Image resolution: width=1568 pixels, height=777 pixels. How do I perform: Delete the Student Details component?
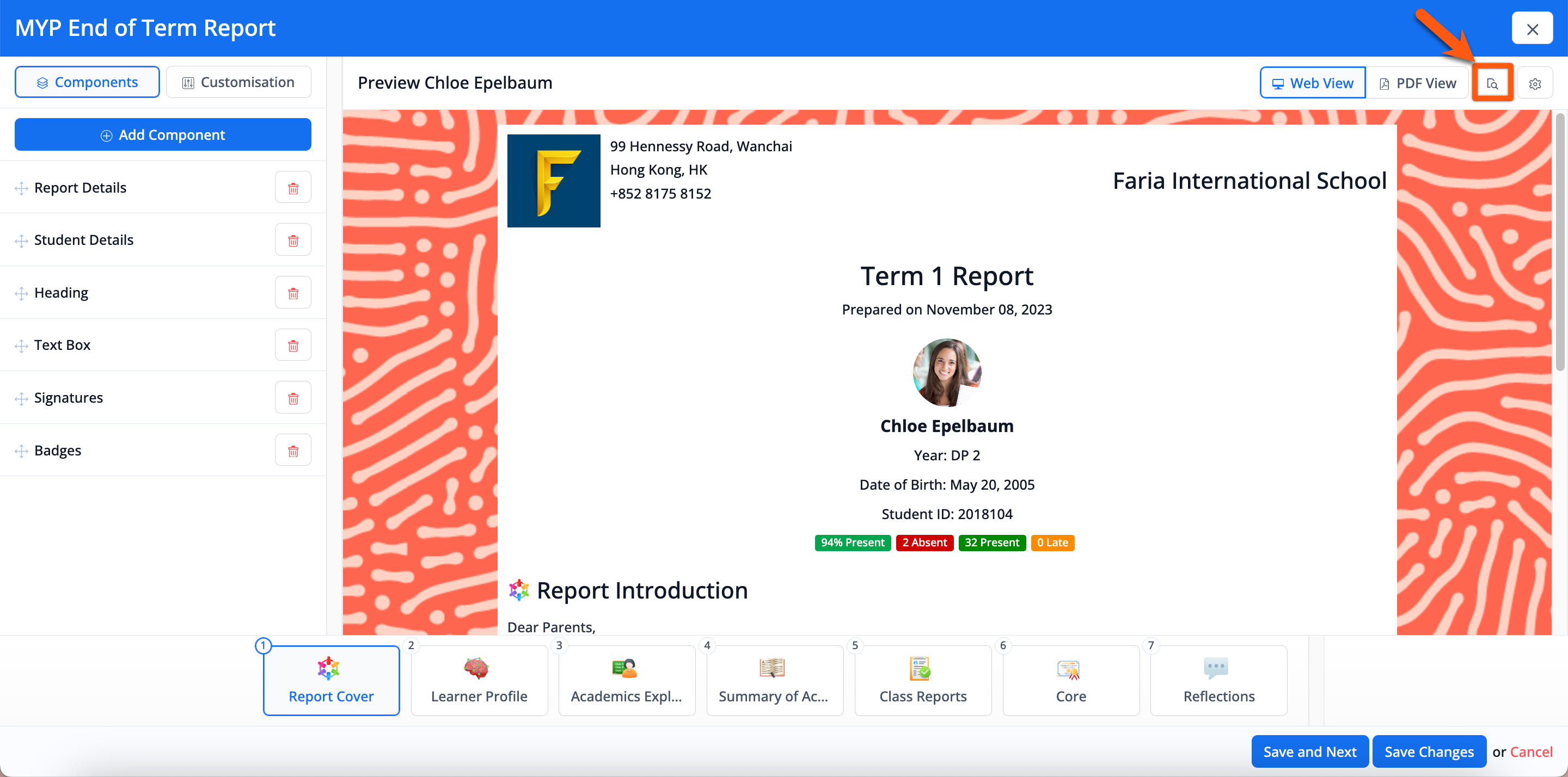pos(293,240)
